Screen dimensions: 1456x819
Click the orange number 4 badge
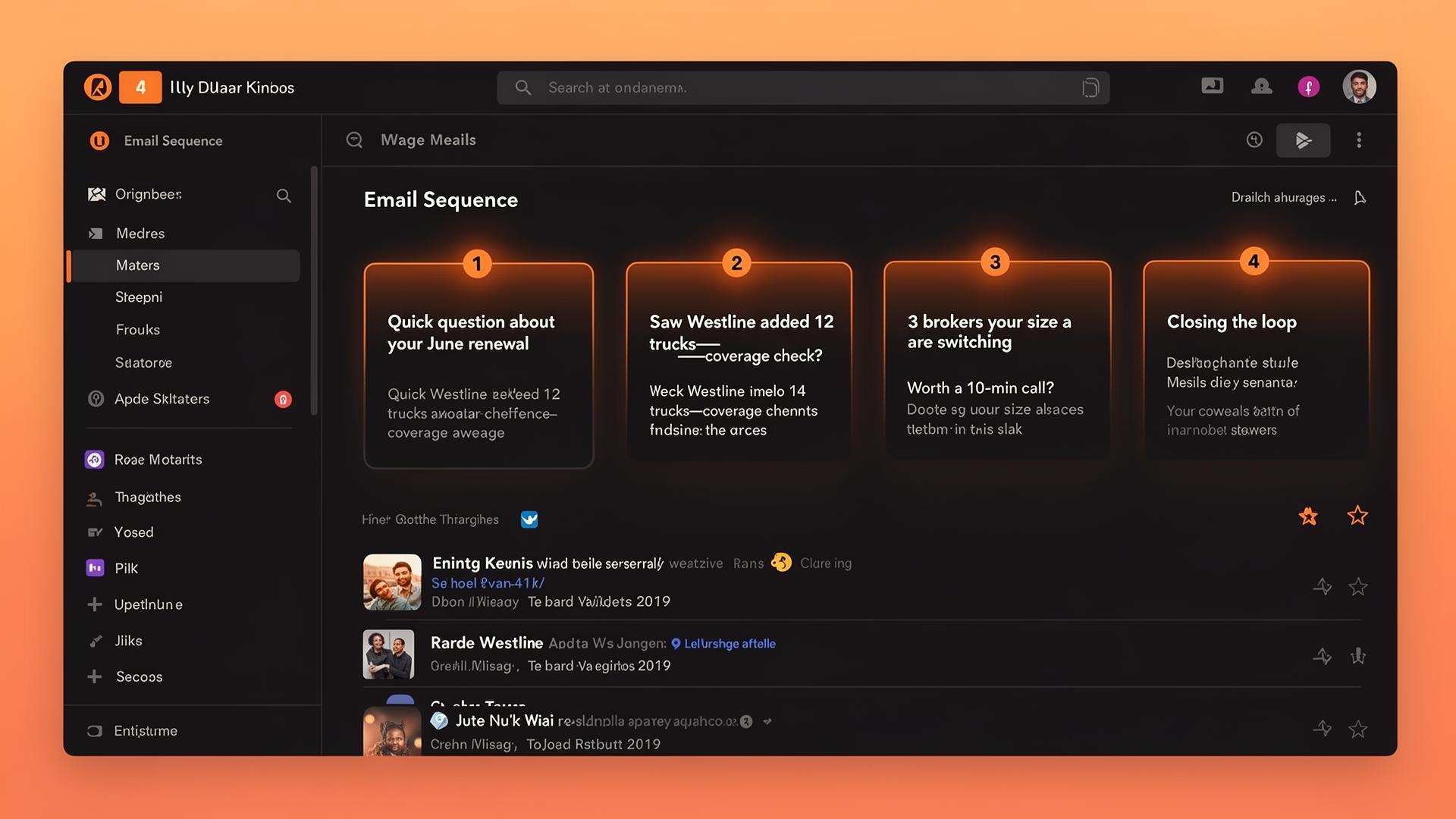[x=140, y=87]
